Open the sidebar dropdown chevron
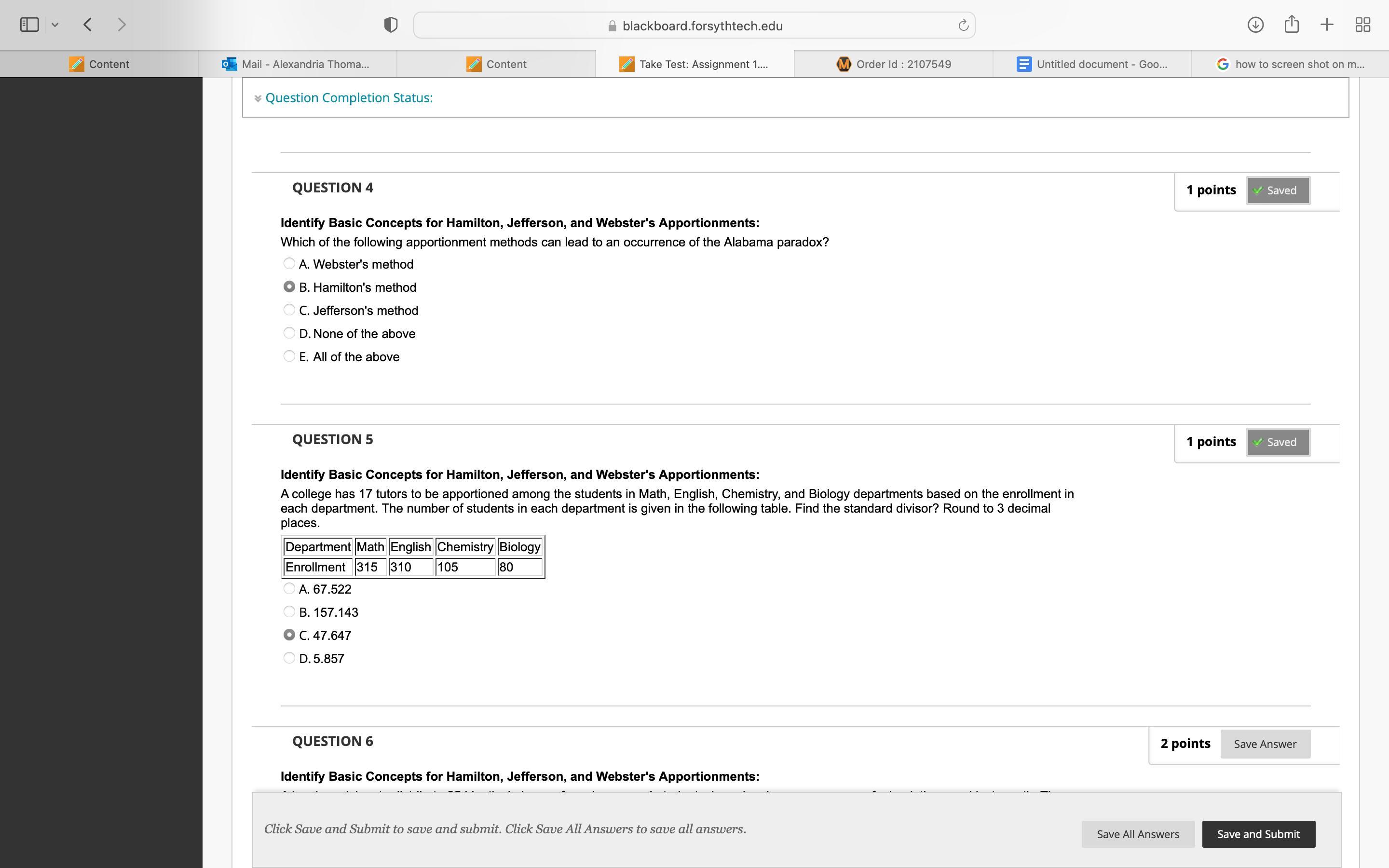The height and width of the screenshot is (868, 1389). [55, 25]
